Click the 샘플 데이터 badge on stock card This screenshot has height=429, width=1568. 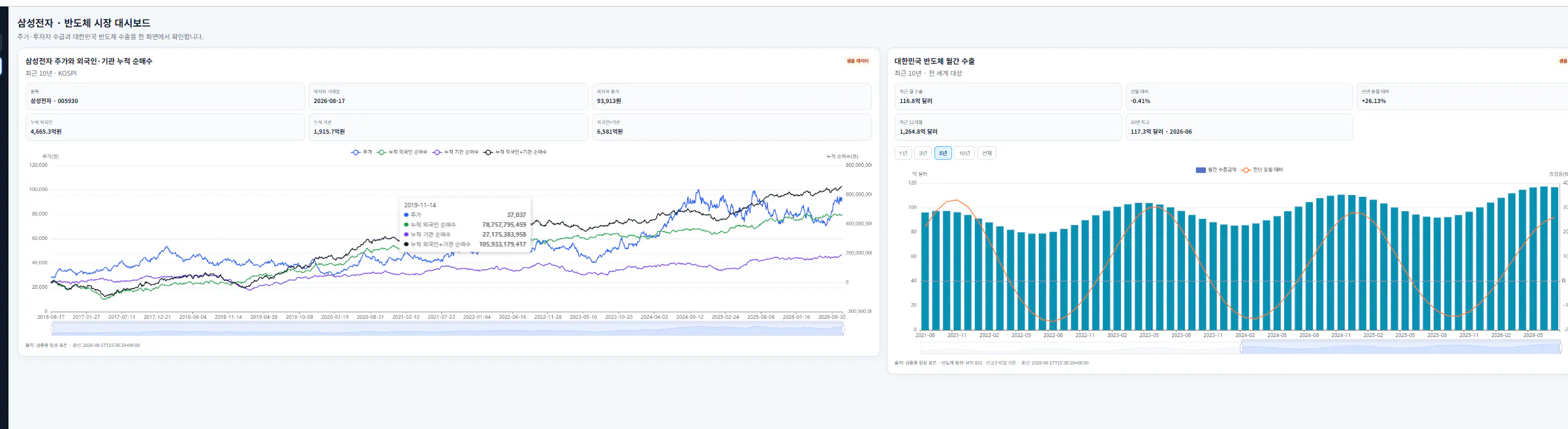858,61
